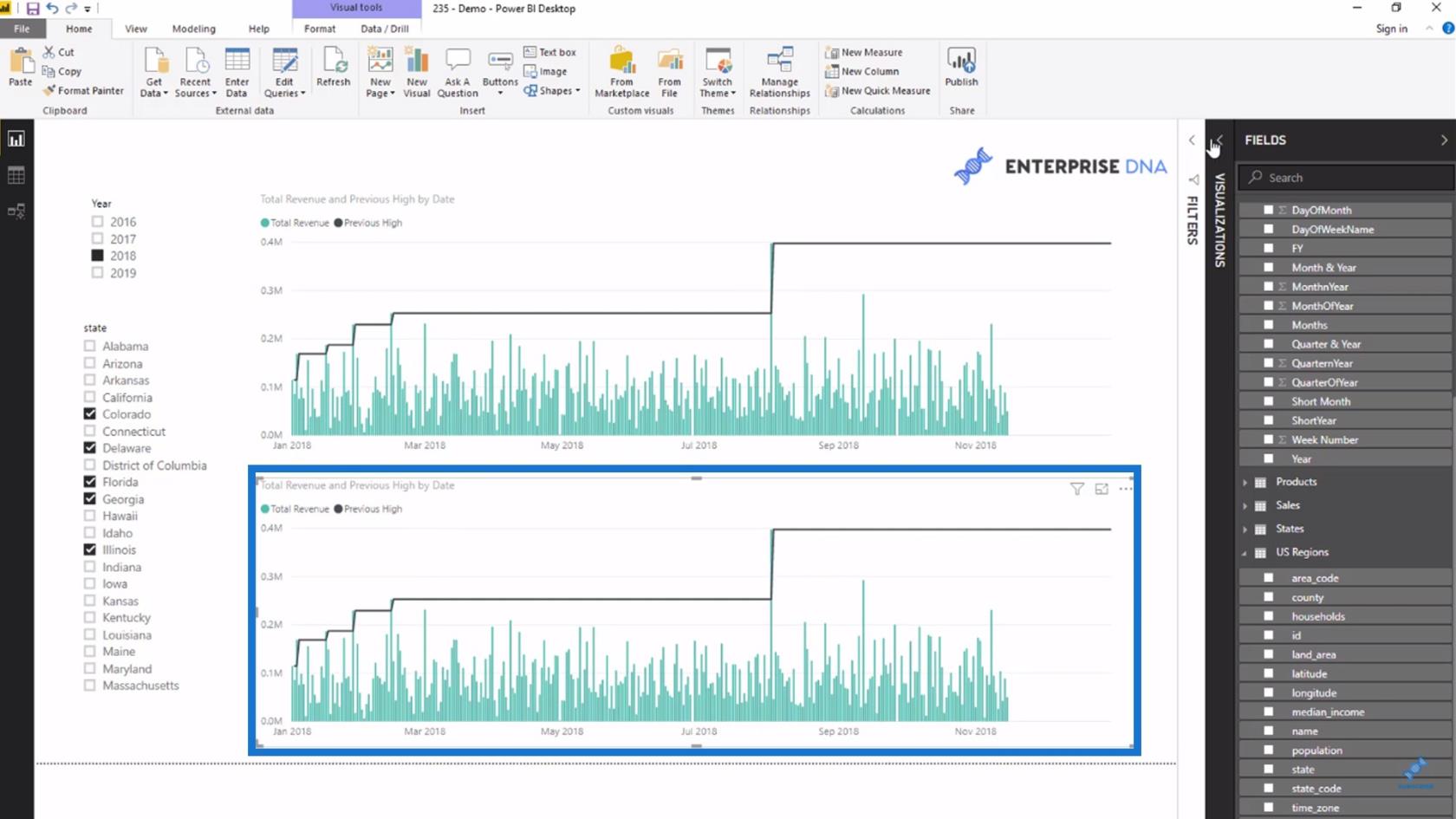Open Switch Theme dropdown
The height and width of the screenshot is (819, 1456).
(x=718, y=73)
